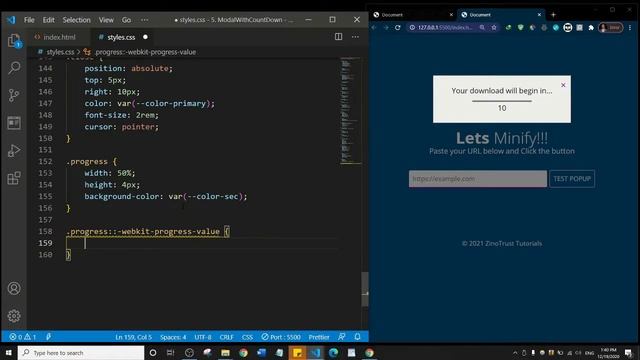Click Live Server Port : 5500 status item
The width and height of the screenshot is (640, 360).
point(281,337)
